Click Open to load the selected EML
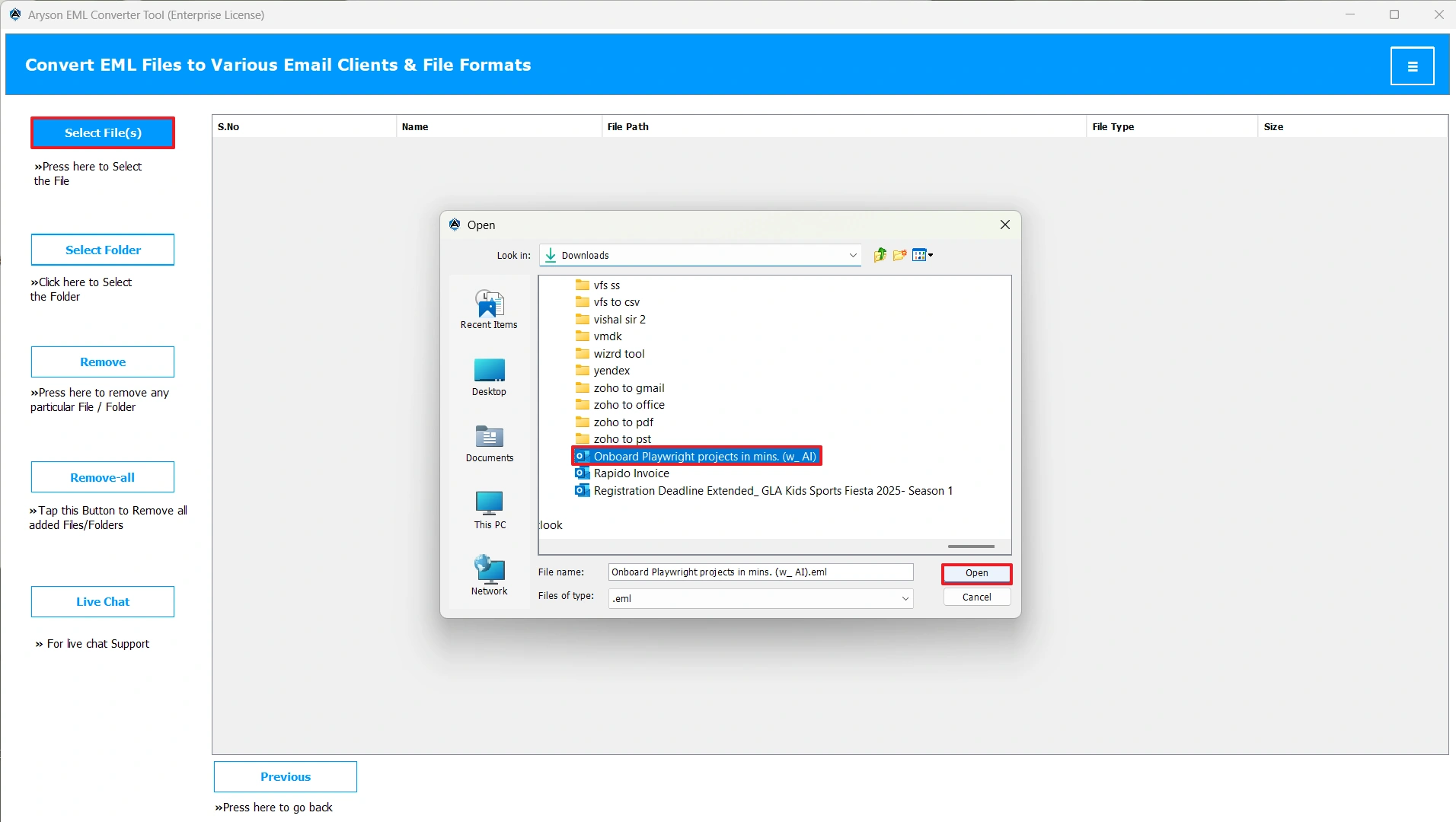The width and height of the screenshot is (1456, 822). (975, 573)
